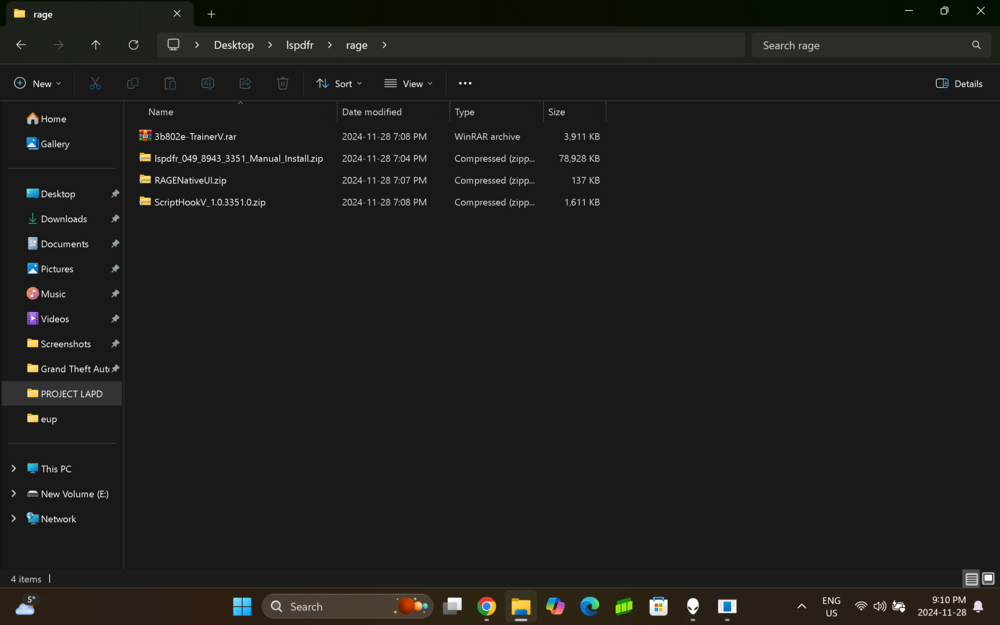Open the Sort dropdown
The width and height of the screenshot is (1000, 625).
338,83
